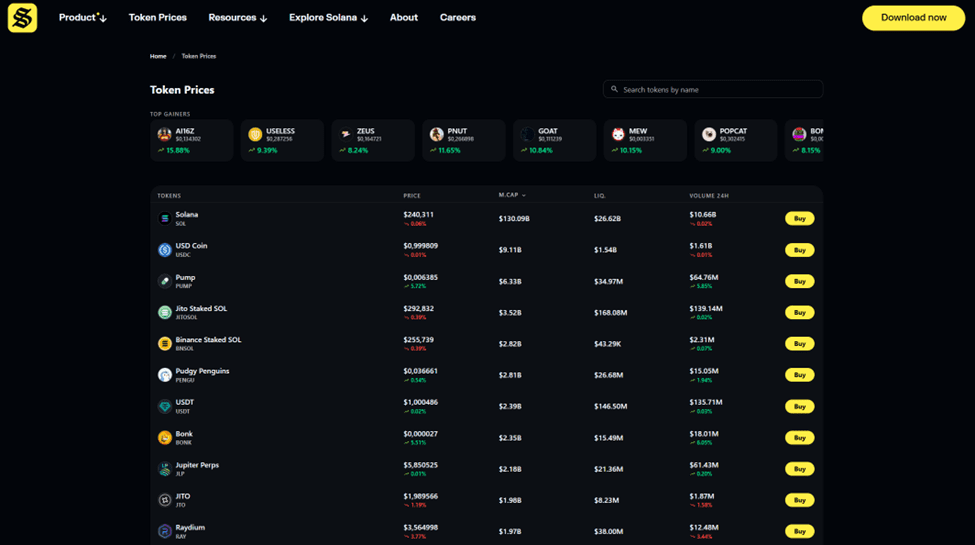Buy Raydium with its Buy button
Viewport: 975px width, 545px height.
[800, 531]
